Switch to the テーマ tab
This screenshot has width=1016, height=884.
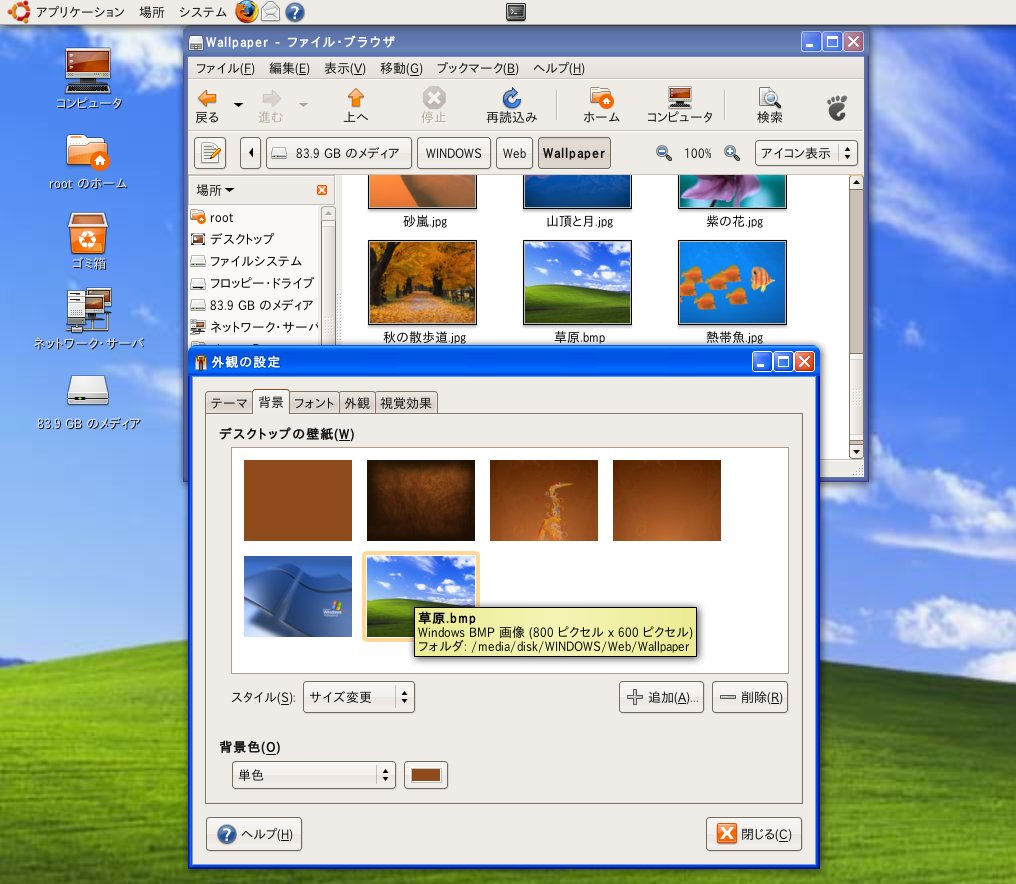[x=229, y=403]
